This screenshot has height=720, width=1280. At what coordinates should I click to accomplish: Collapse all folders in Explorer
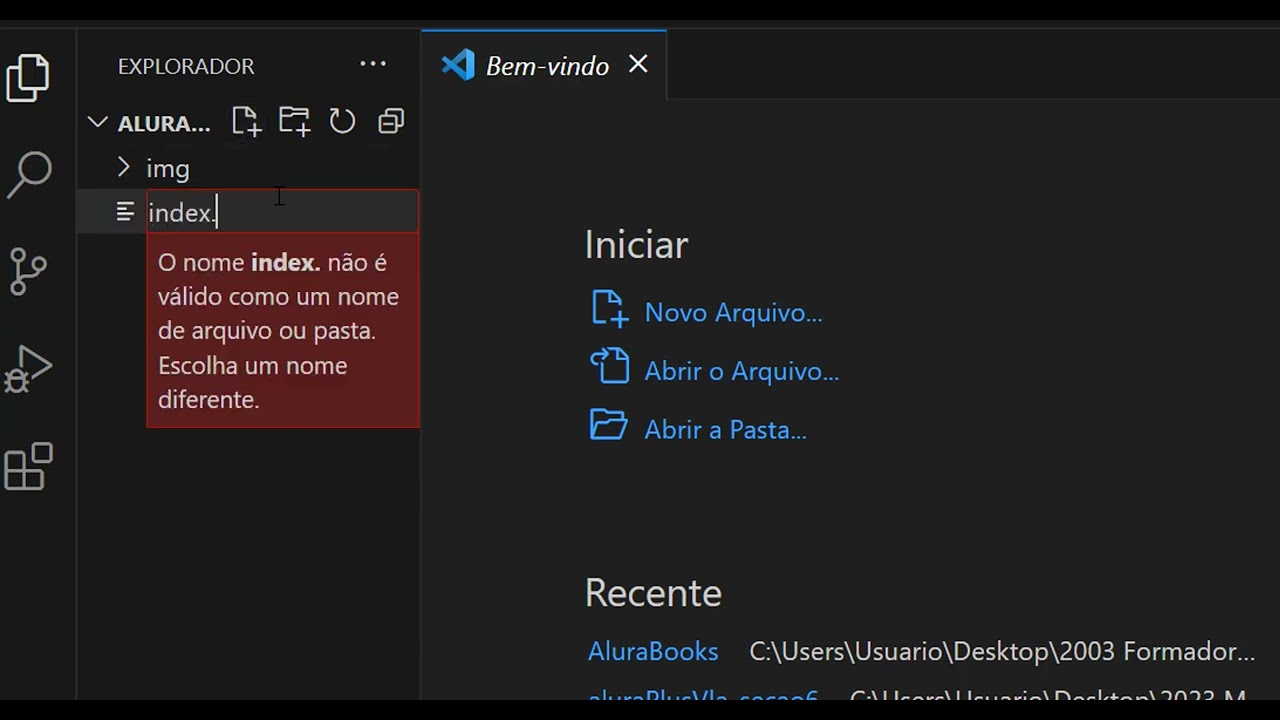(x=391, y=122)
